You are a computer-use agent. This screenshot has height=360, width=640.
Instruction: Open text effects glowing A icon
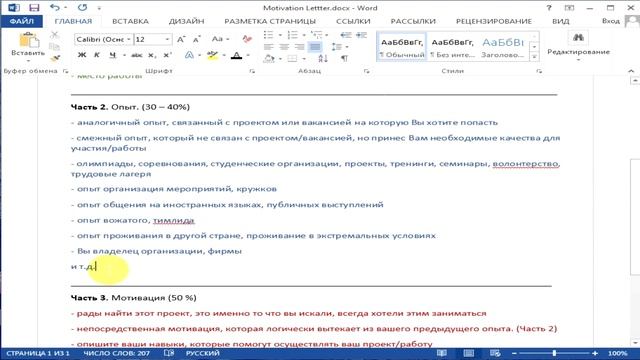pos(189,56)
